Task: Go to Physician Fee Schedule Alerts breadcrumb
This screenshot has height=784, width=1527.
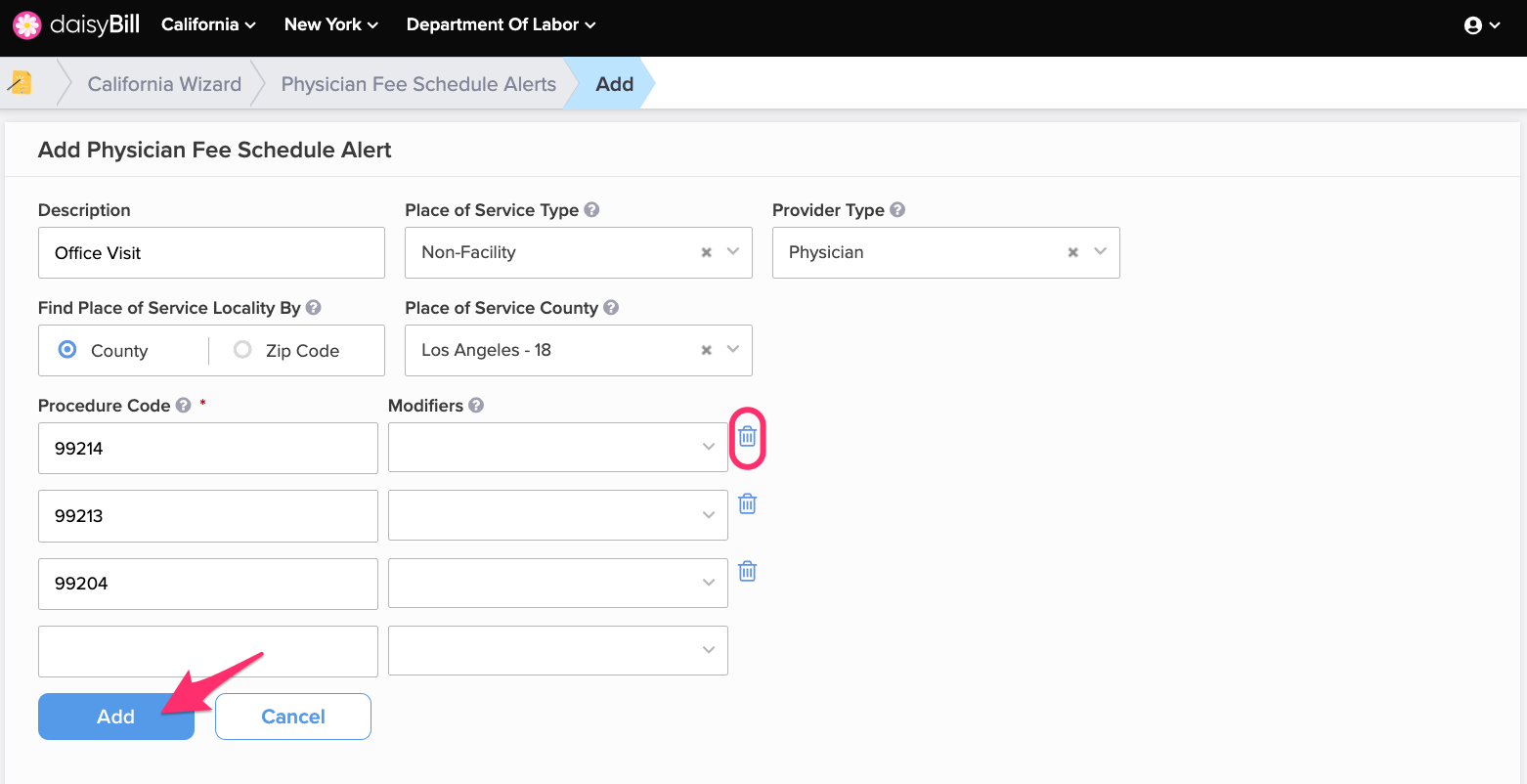Action: pyautogui.click(x=418, y=84)
